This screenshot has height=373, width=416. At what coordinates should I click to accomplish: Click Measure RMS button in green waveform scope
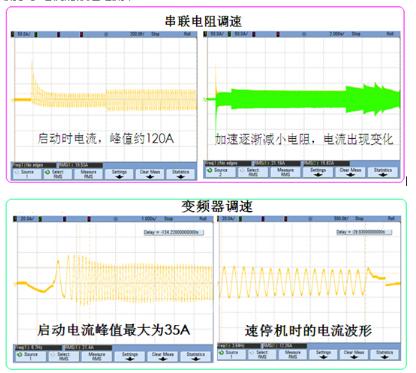click(x=285, y=172)
